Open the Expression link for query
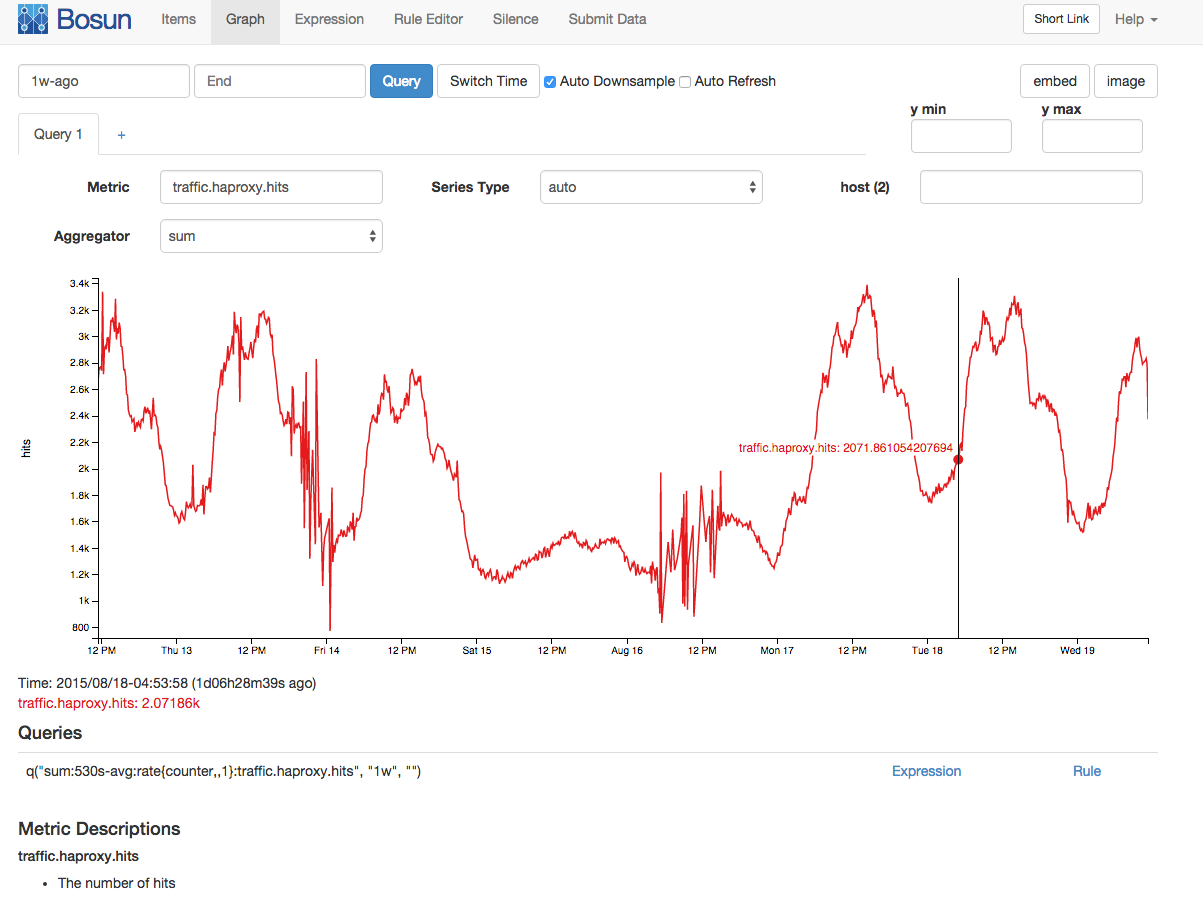This screenshot has height=916, width=1203. tap(926, 771)
